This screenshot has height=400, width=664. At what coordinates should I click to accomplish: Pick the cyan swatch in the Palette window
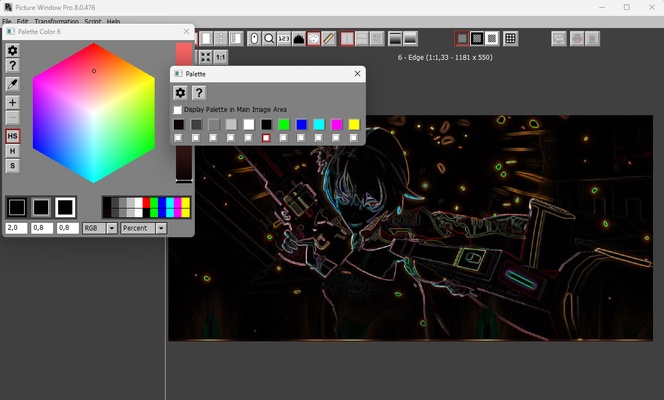pos(319,124)
